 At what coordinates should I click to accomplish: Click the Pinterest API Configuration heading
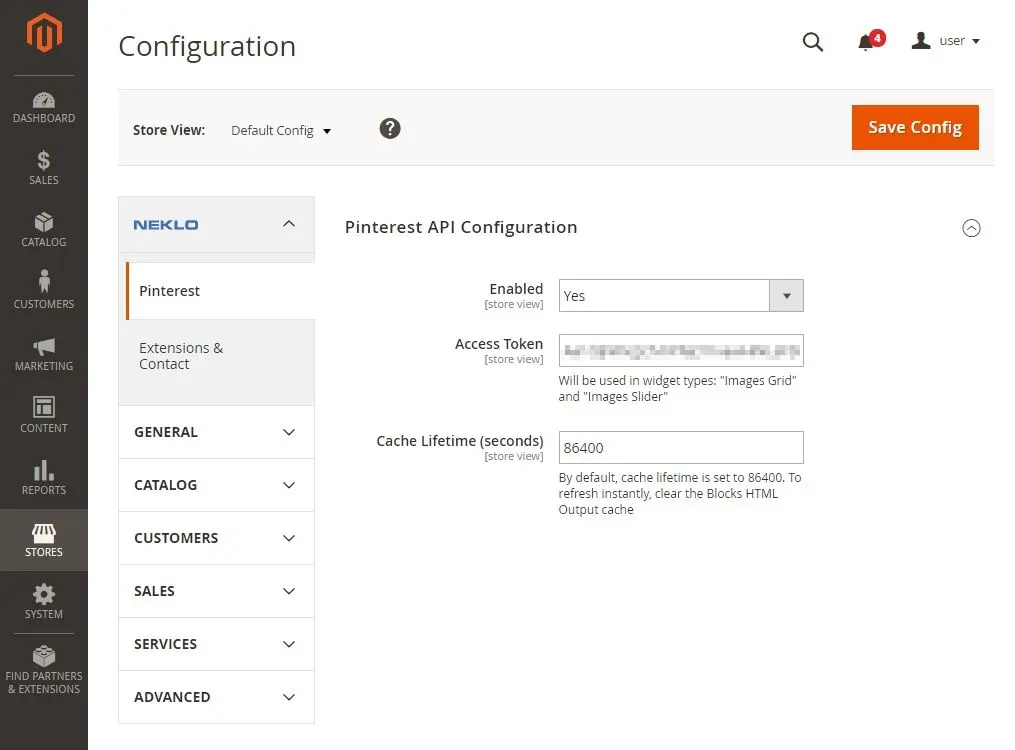point(461,227)
